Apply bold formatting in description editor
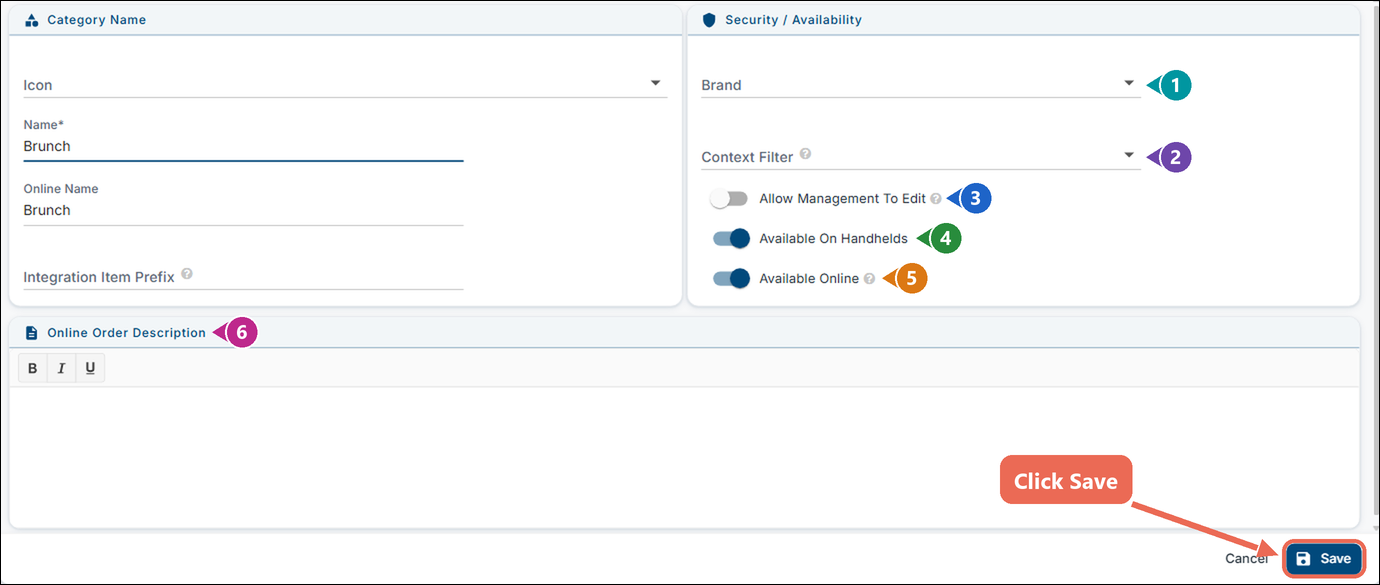 (33, 369)
